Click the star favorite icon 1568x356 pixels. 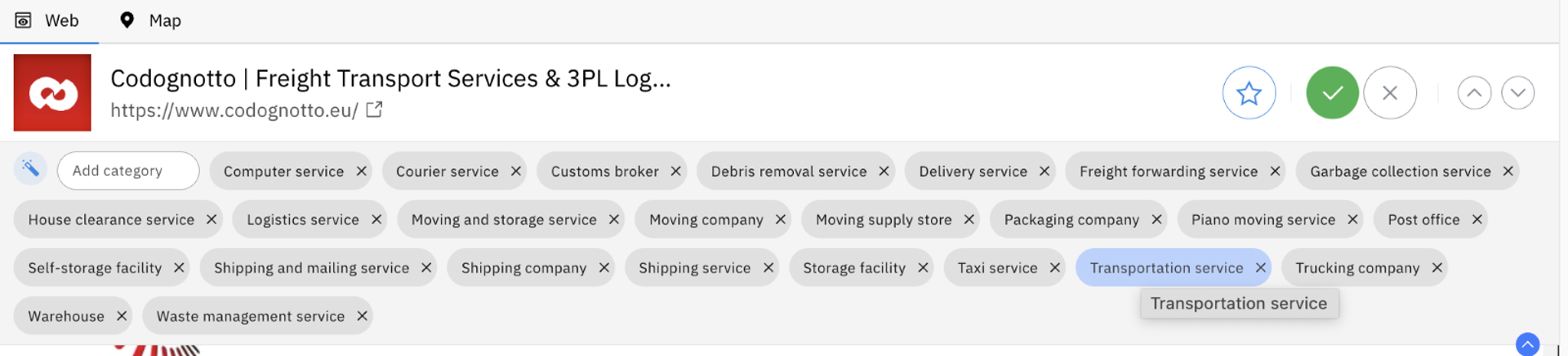click(x=1249, y=93)
